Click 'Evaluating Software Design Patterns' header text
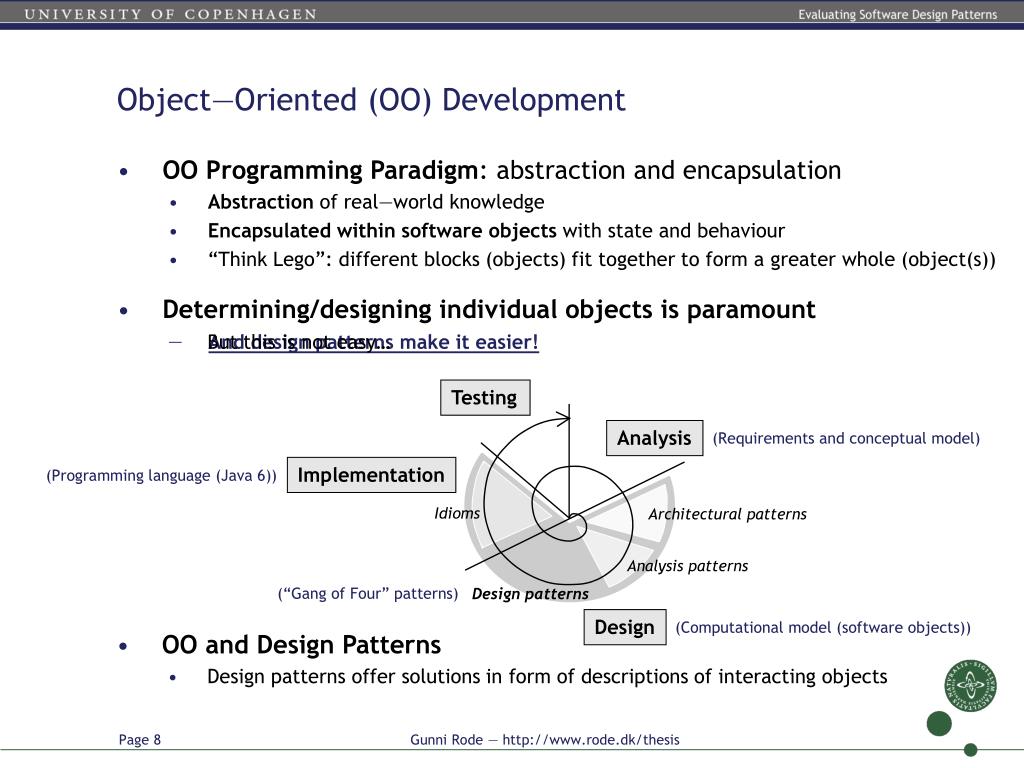 tap(897, 14)
